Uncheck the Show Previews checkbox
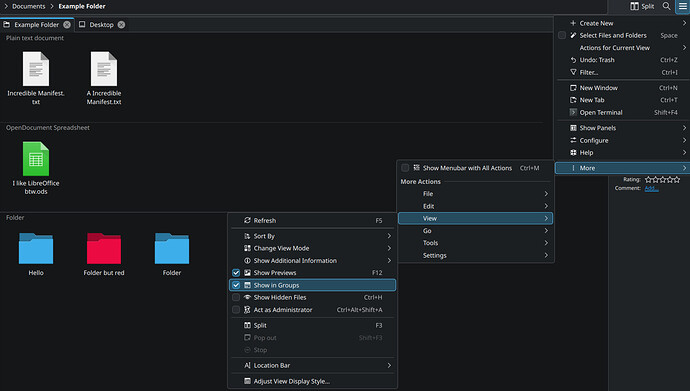Image resolution: width=690 pixels, height=391 pixels. click(236, 273)
